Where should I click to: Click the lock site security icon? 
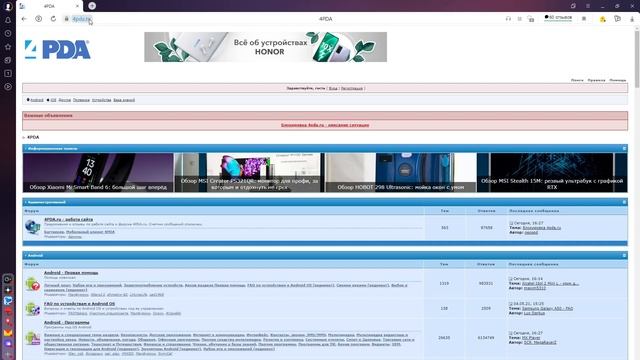pos(66,19)
